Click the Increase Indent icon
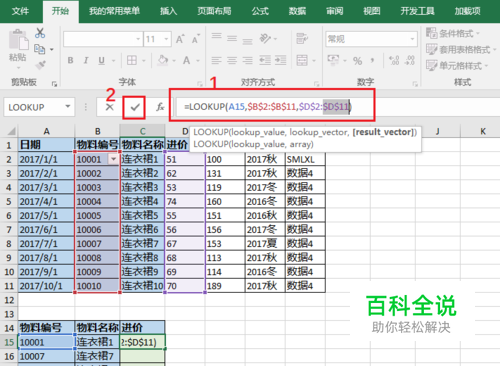Viewport: 500px width, 366px height. 281,60
